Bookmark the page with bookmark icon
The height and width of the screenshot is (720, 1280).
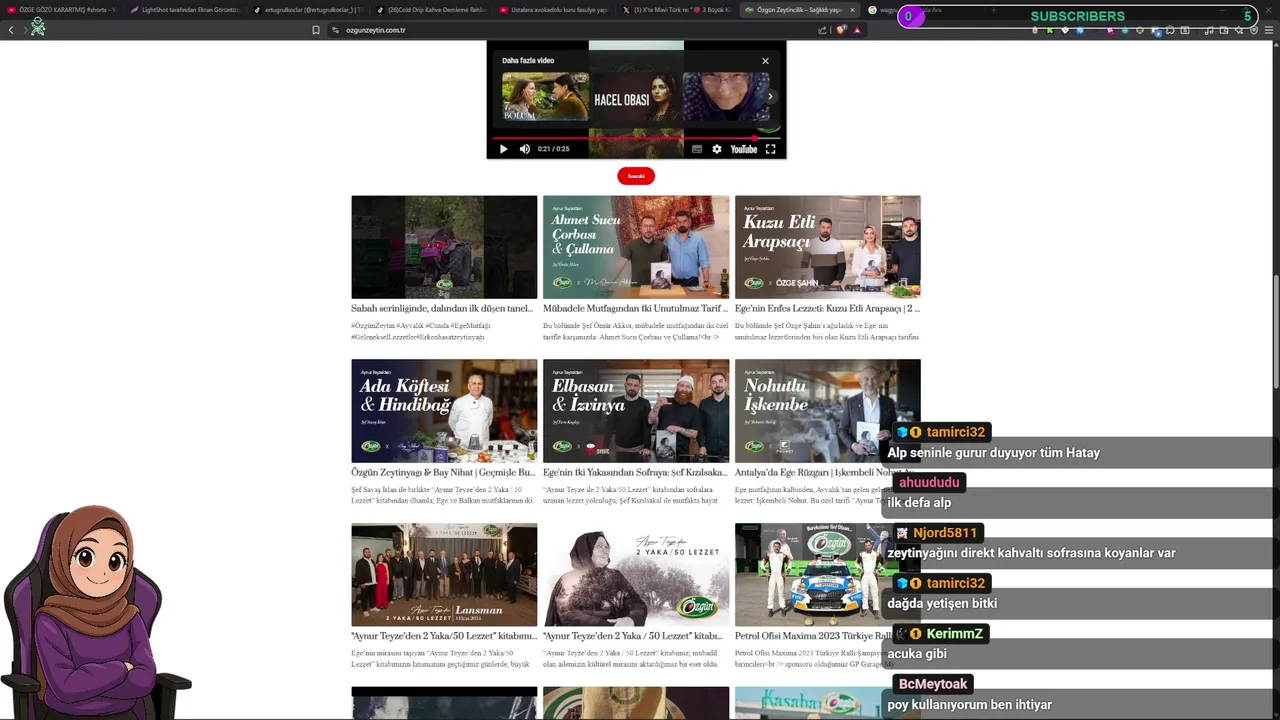(316, 30)
